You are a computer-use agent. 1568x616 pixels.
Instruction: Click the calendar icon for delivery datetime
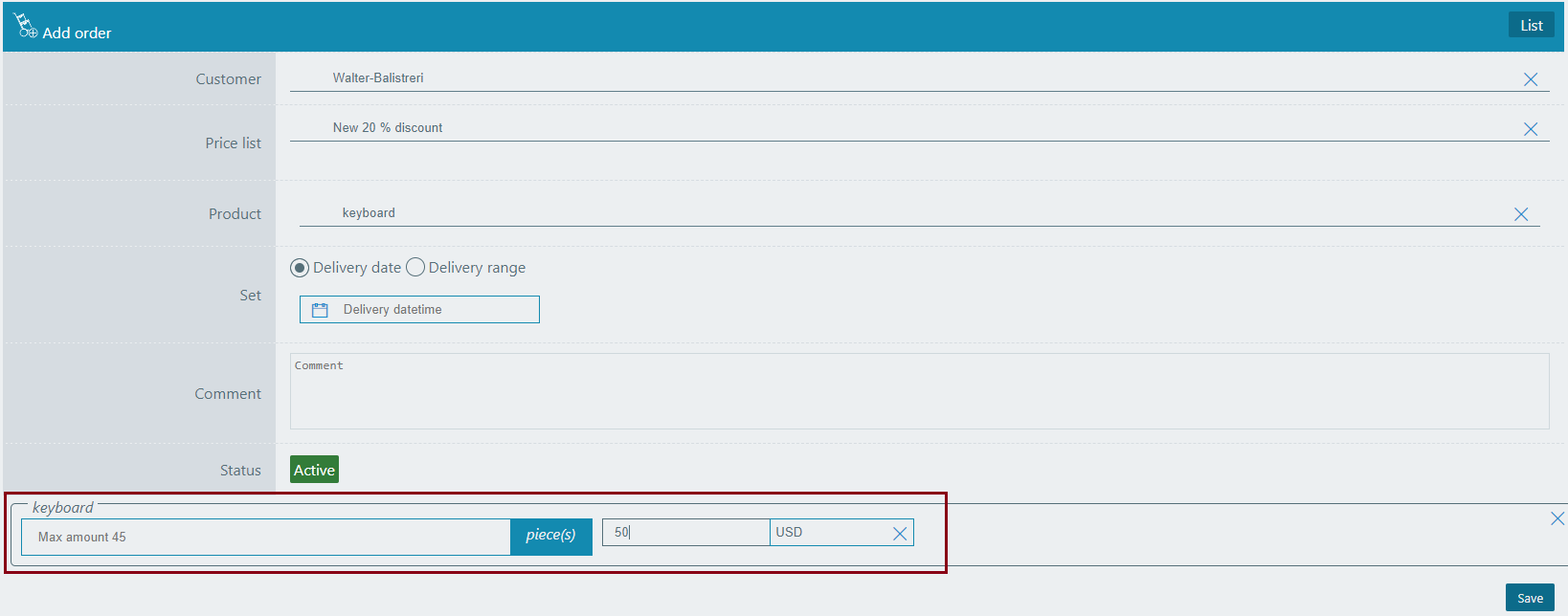click(320, 310)
